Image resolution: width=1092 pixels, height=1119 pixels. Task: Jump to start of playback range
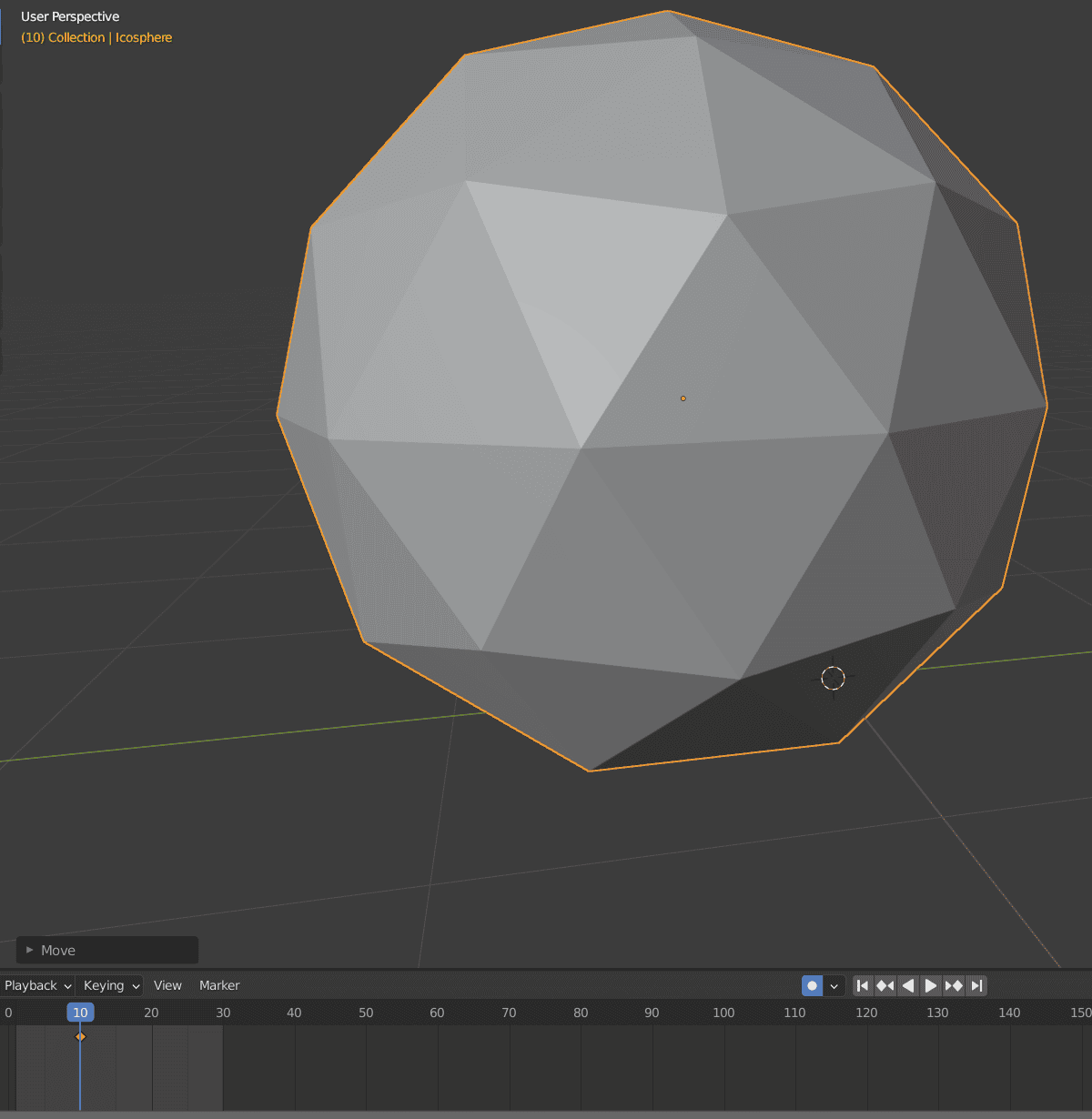[x=863, y=985]
